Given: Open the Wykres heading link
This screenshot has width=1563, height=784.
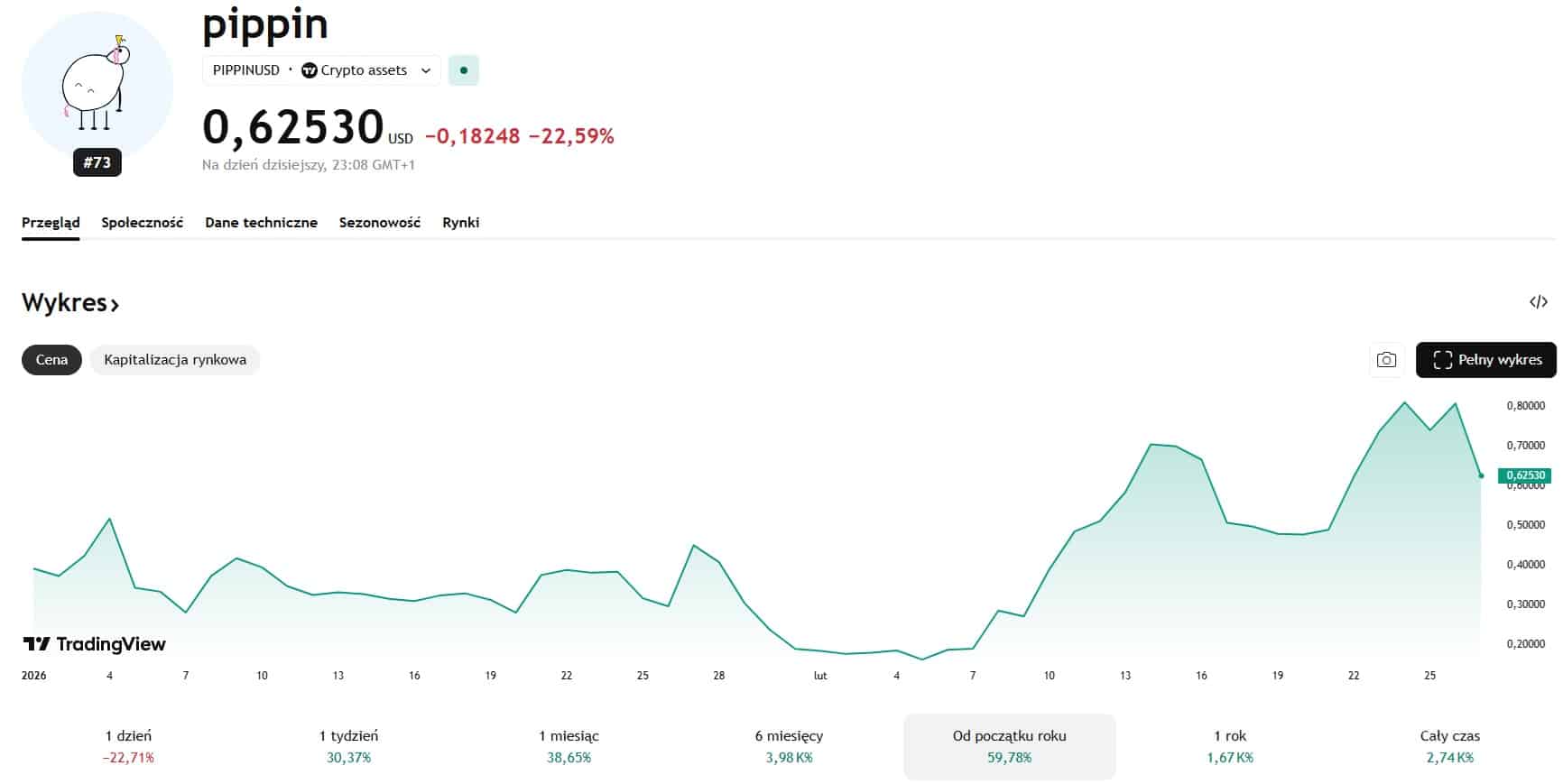Looking at the screenshot, I should [70, 303].
